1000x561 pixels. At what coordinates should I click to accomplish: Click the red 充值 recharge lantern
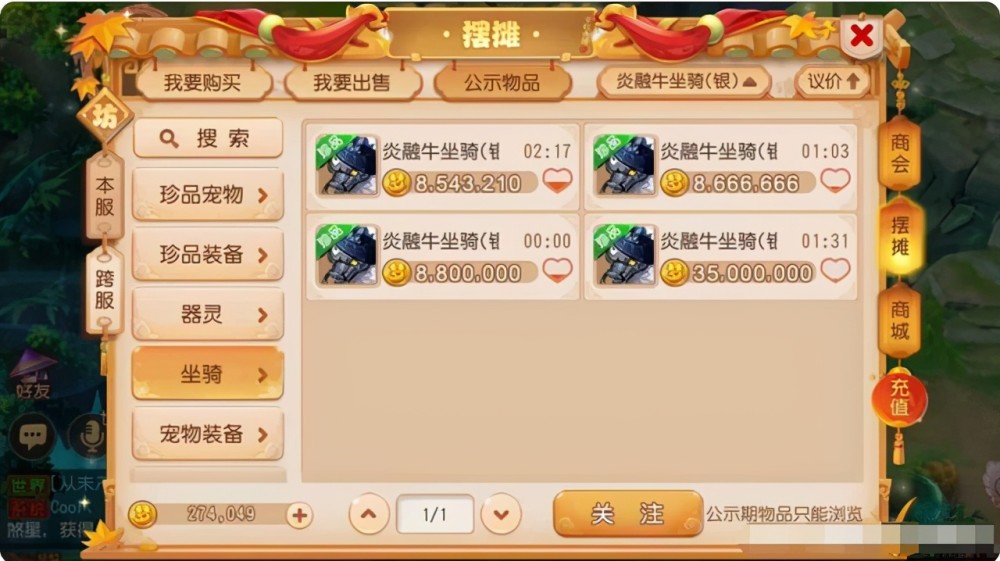pos(899,398)
